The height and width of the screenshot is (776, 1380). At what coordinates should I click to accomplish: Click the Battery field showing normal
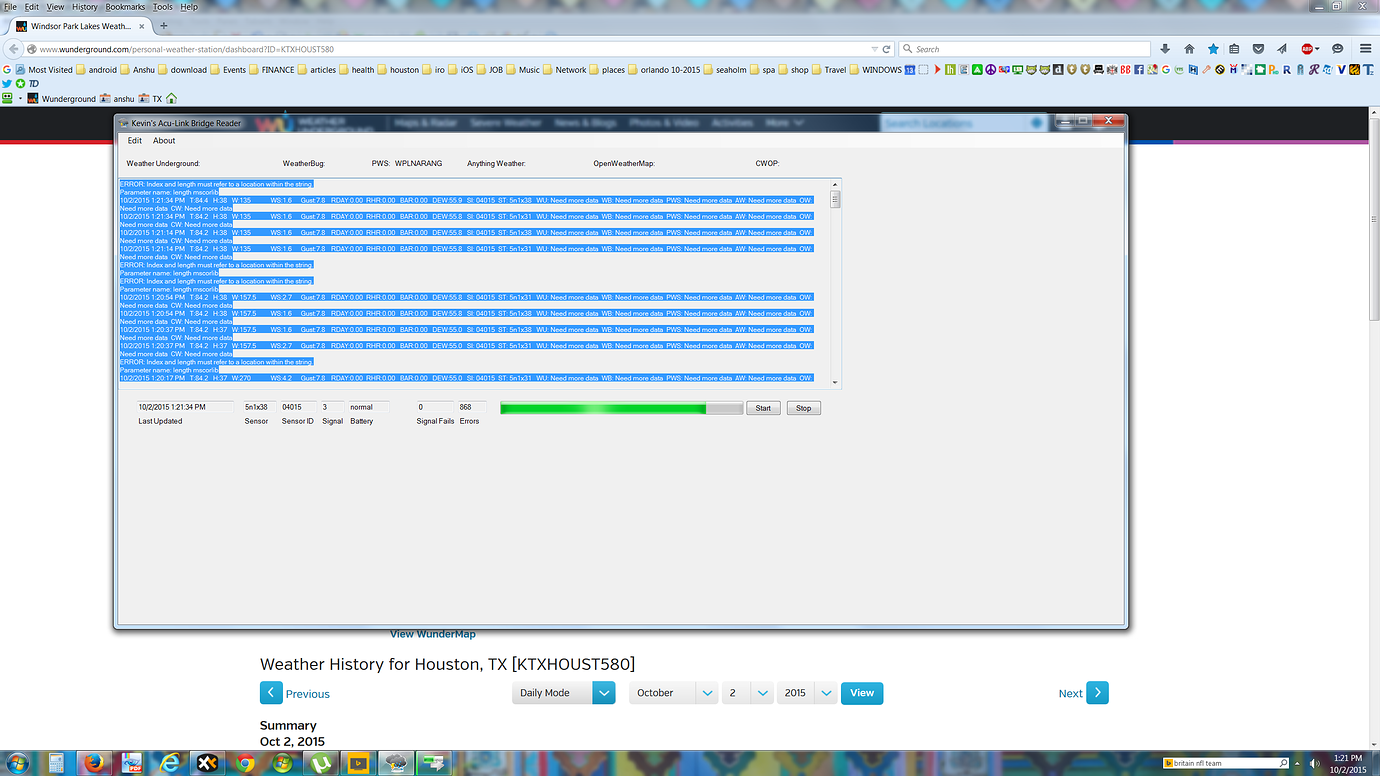[368, 407]
